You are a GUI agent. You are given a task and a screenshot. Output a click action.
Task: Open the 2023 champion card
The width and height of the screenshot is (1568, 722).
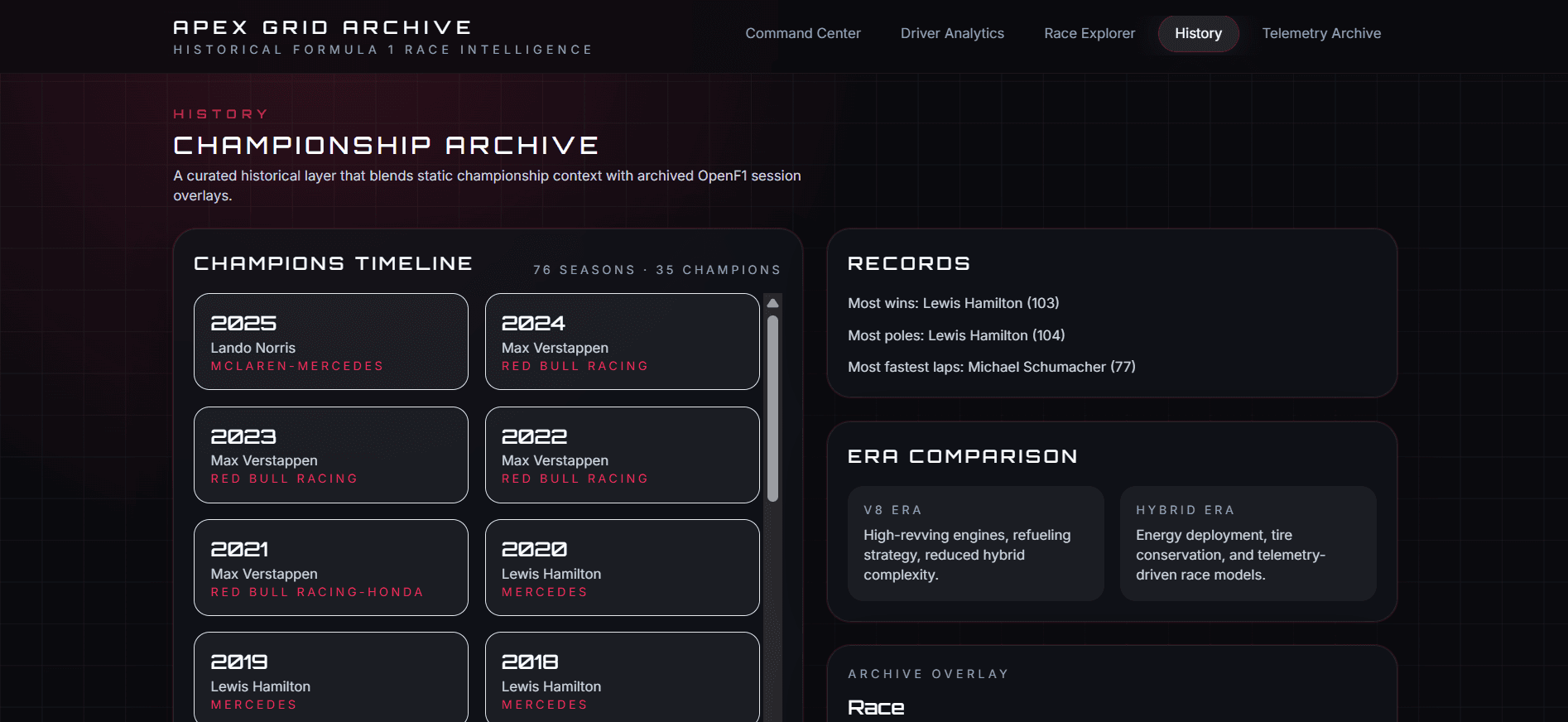[331, 455]
